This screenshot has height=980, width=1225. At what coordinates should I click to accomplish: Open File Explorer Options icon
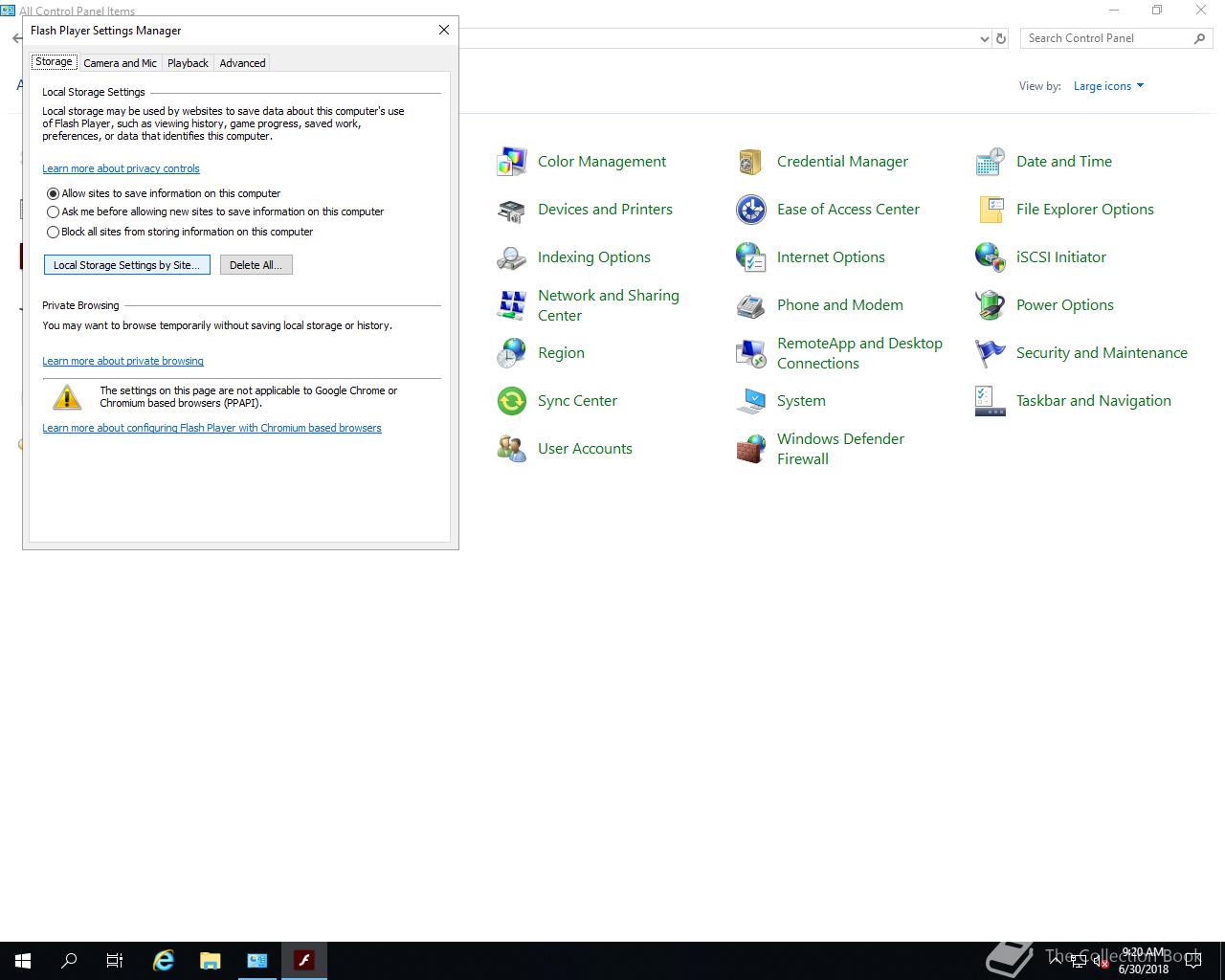coord(990,210)
